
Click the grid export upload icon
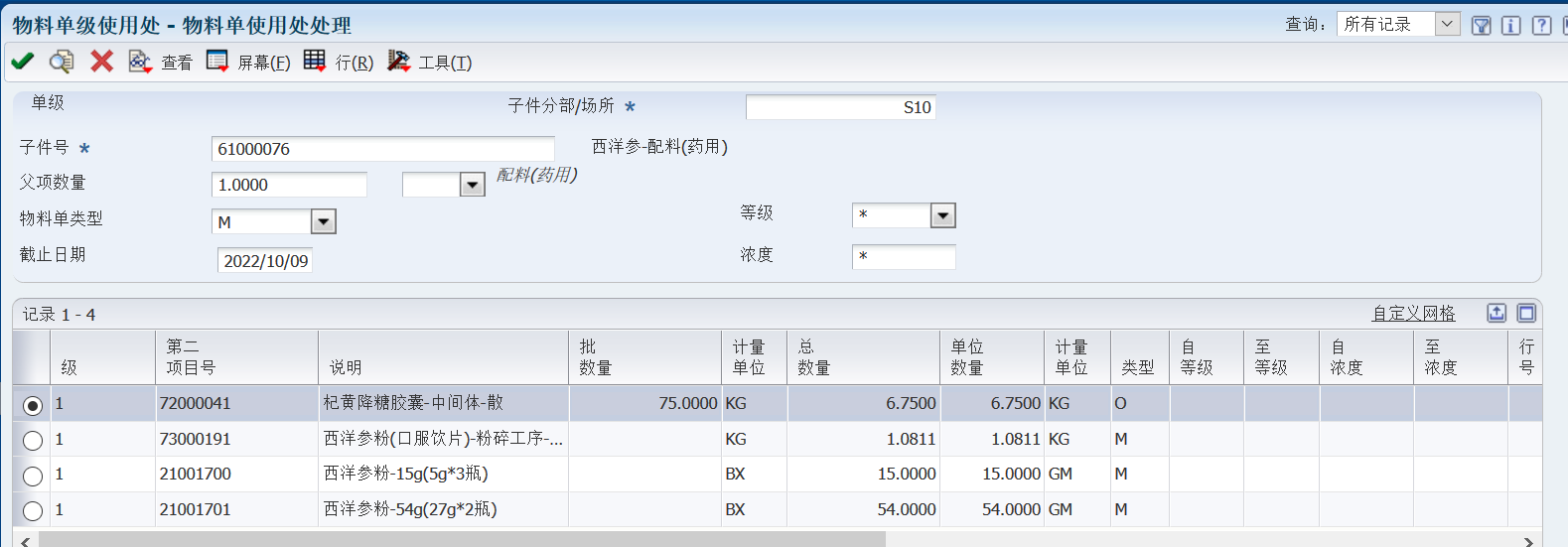tap(1497, 314)
